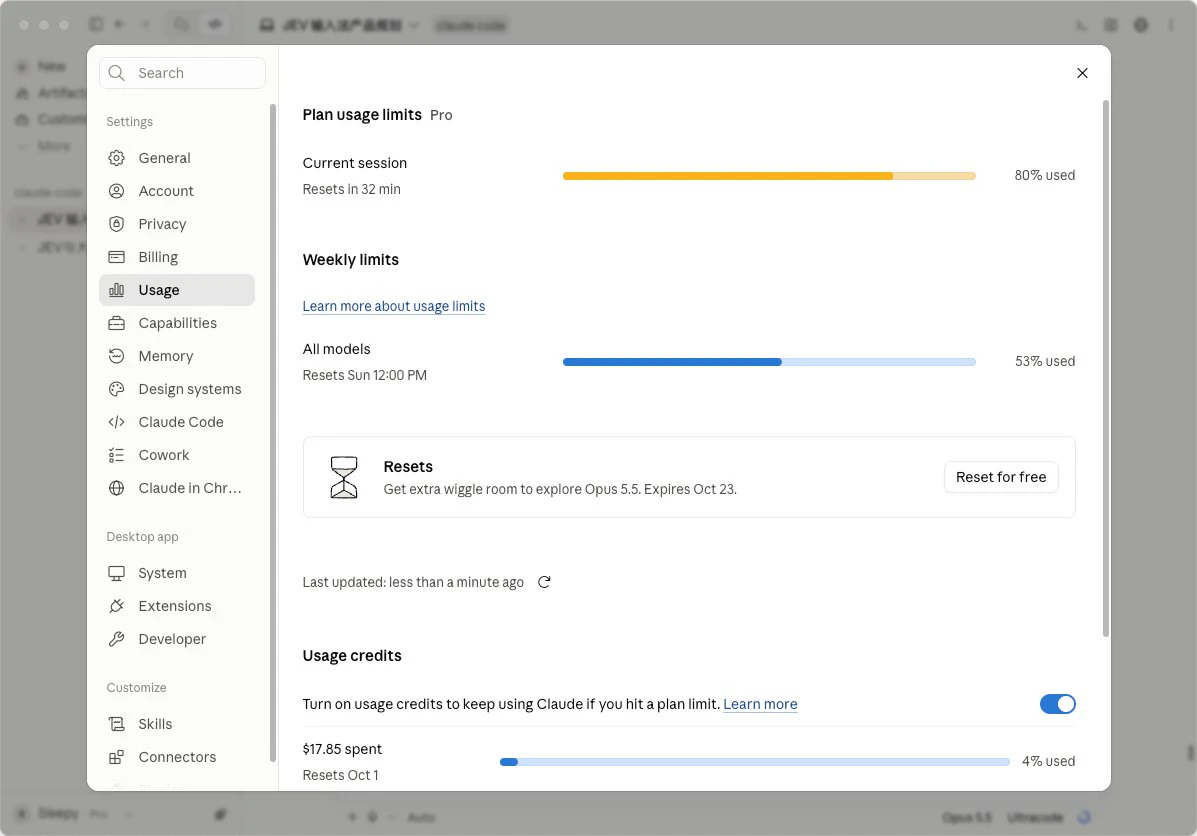Viewport: 1197px width, 836px height.
Task: Click the Account person icon
Action: [x=116, y=191]
